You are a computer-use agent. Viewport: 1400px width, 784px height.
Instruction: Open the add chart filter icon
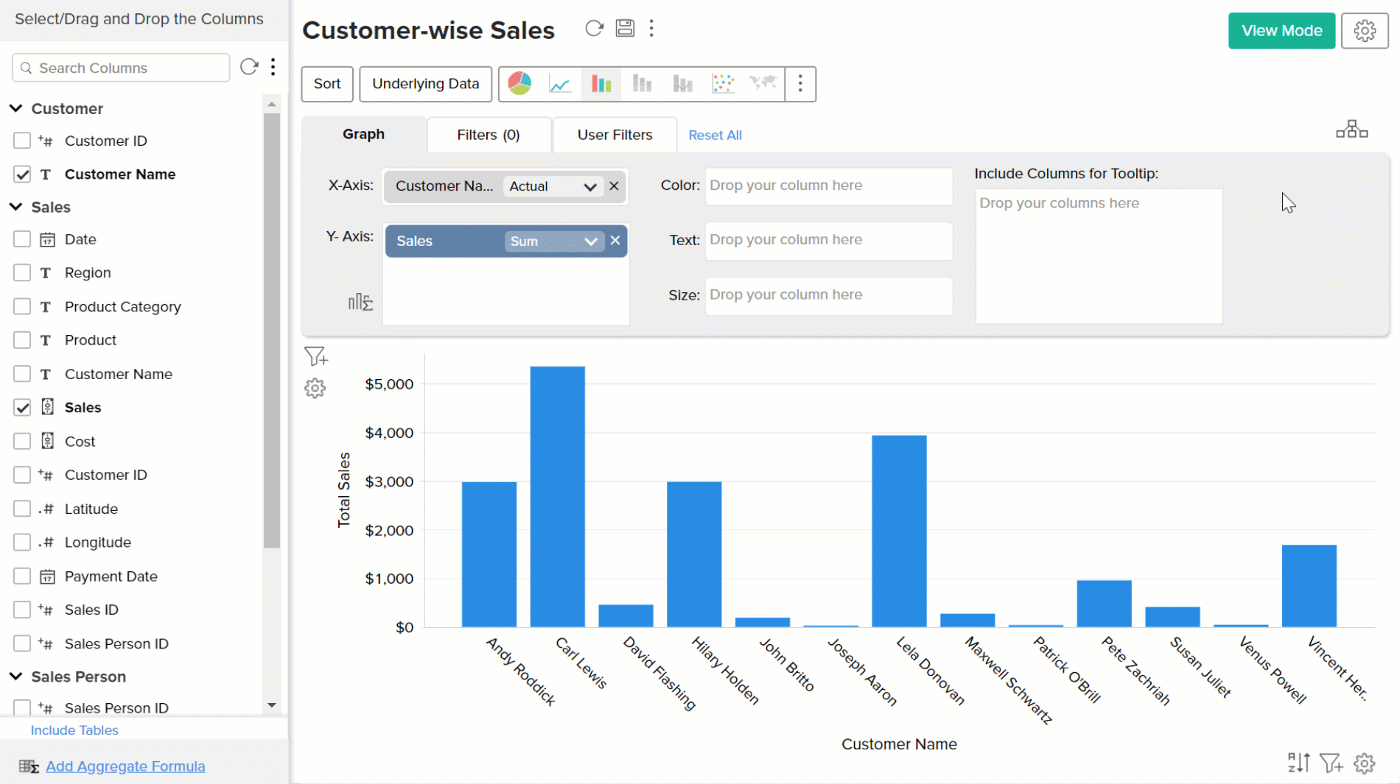coord(316,357)
